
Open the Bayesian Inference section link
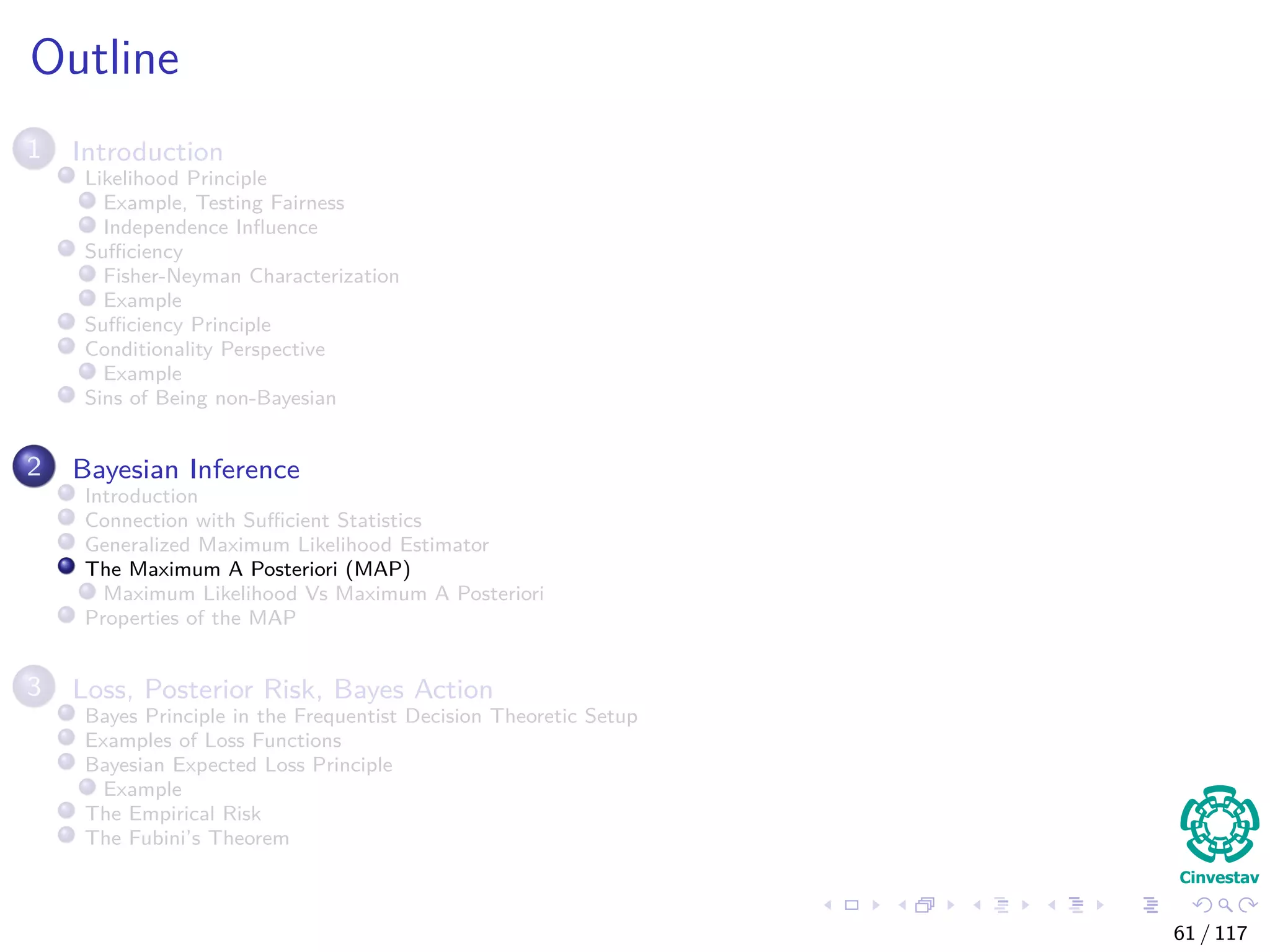point(186,469)
